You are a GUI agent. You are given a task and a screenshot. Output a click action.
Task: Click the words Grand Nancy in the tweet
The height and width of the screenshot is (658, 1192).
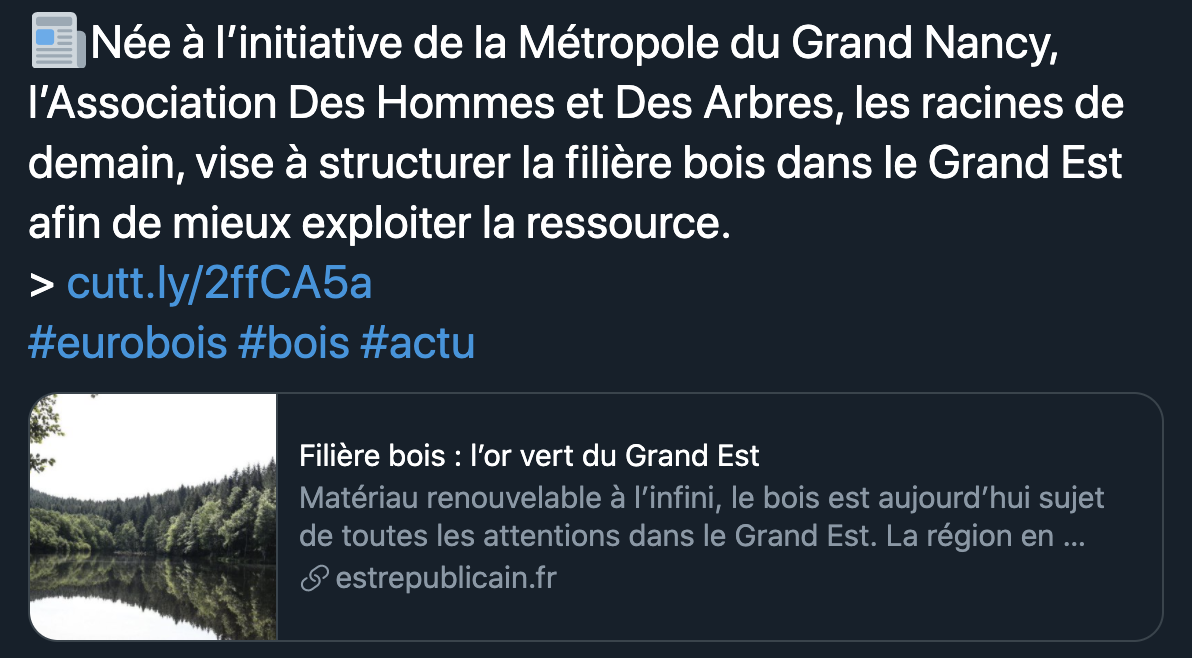tap(924, 44)
